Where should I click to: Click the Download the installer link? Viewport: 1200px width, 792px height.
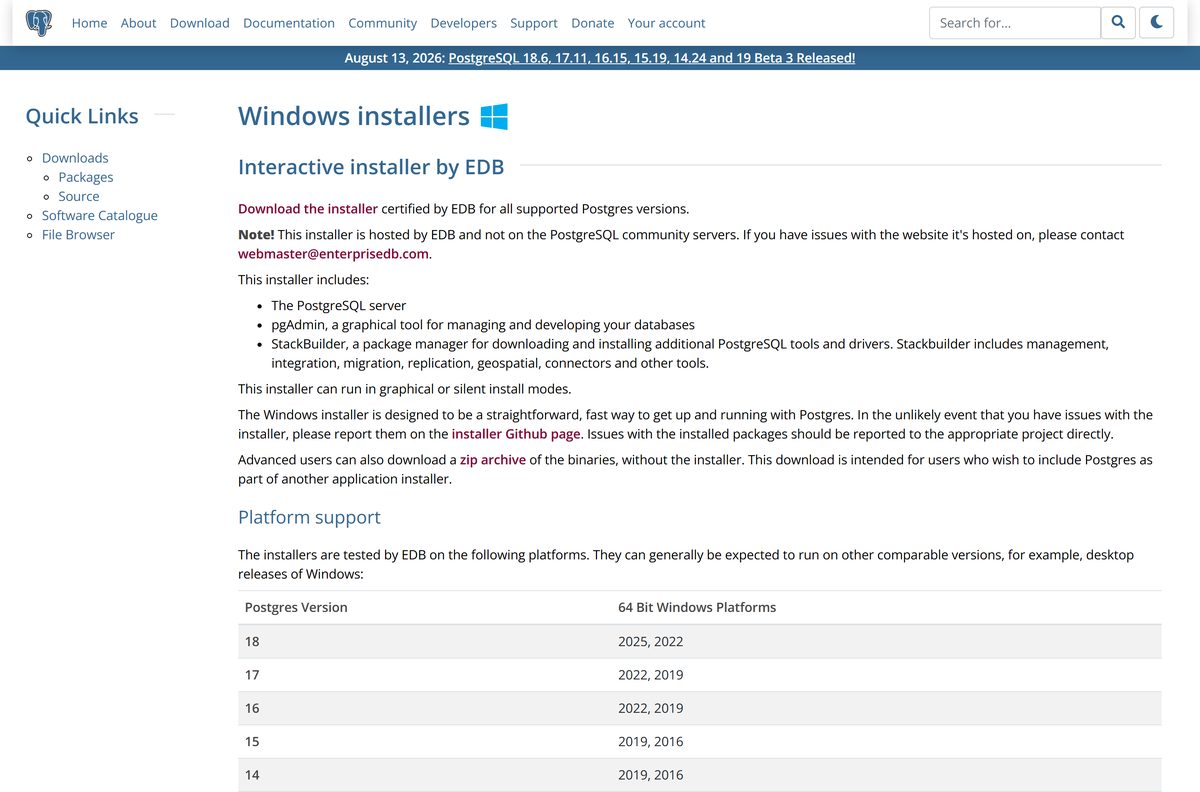308,209
